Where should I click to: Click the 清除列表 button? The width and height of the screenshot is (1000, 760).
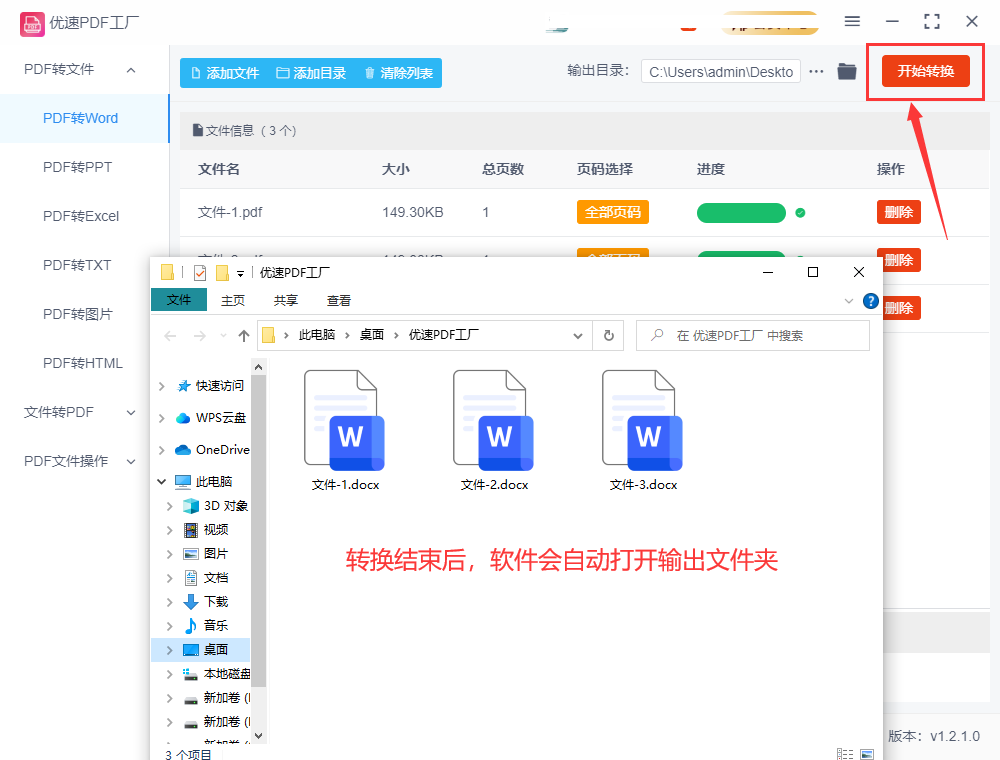click(x=399, y=73)
